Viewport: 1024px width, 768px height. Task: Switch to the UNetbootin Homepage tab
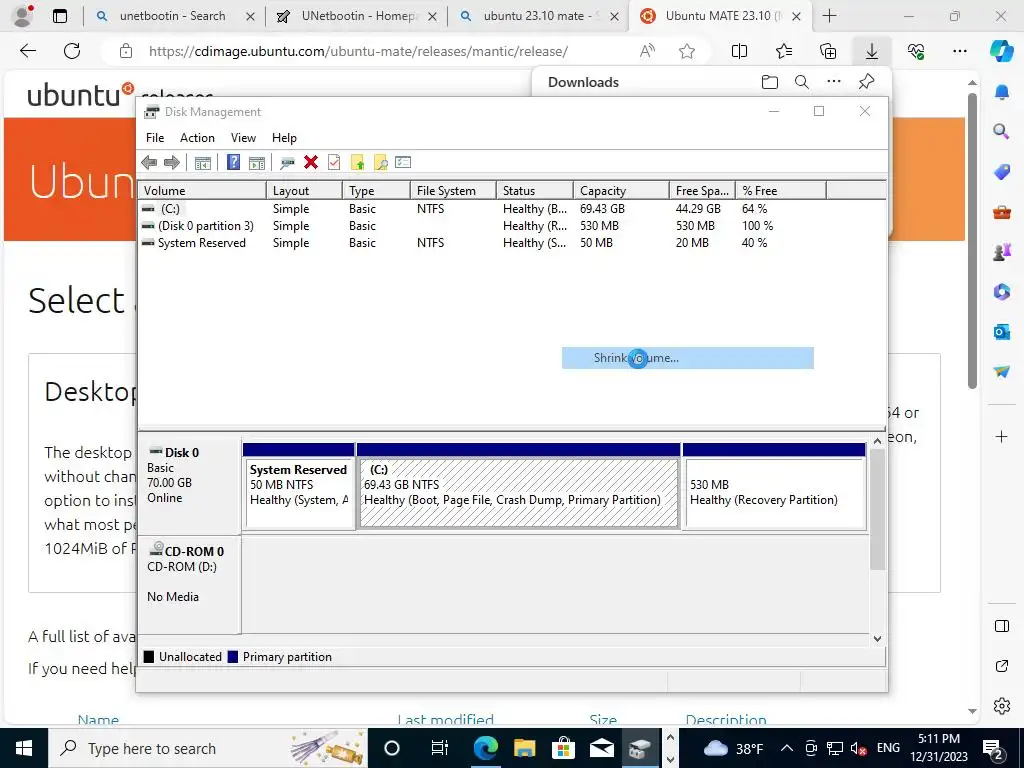356,16
